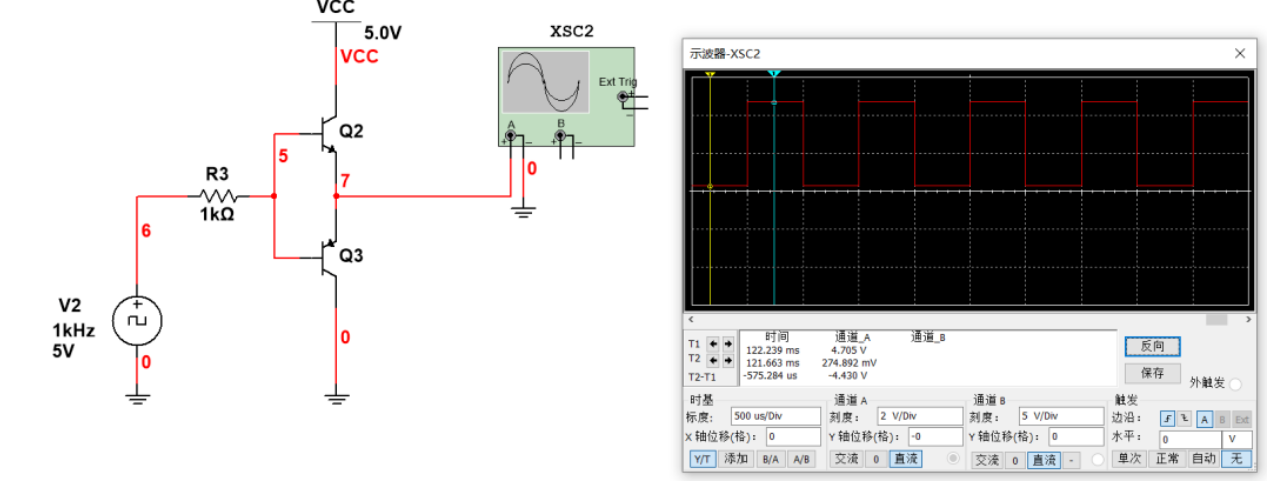Toggle Channel A 交流 coupling
Screen dimensions: 1276x486
pyautogui.click(x=846, y=459)
